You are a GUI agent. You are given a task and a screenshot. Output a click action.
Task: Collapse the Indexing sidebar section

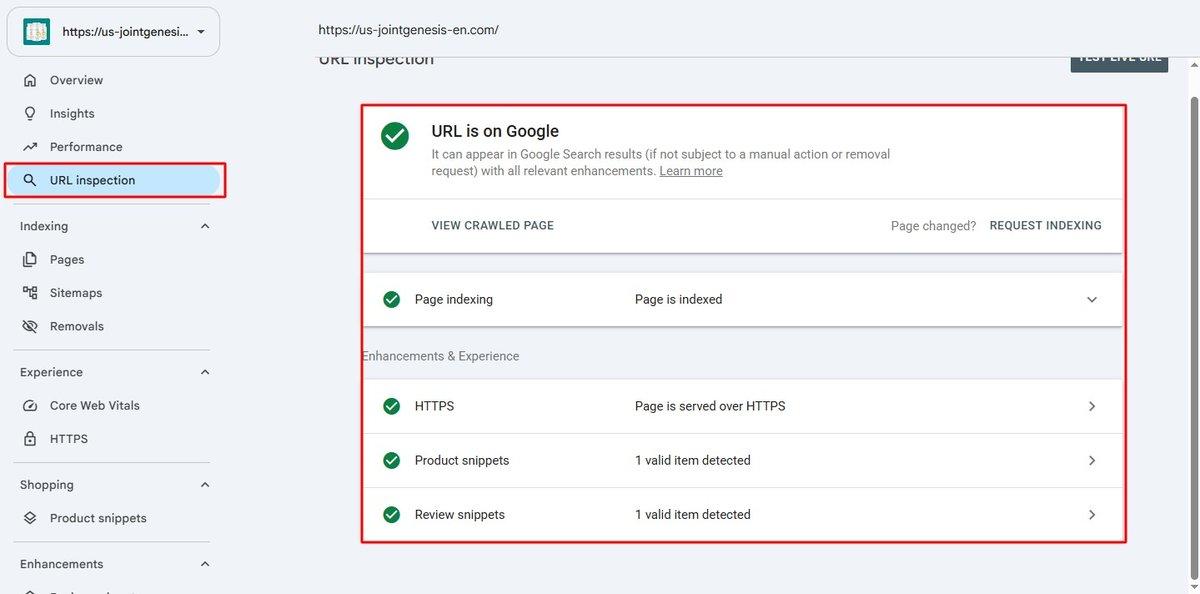205,226
